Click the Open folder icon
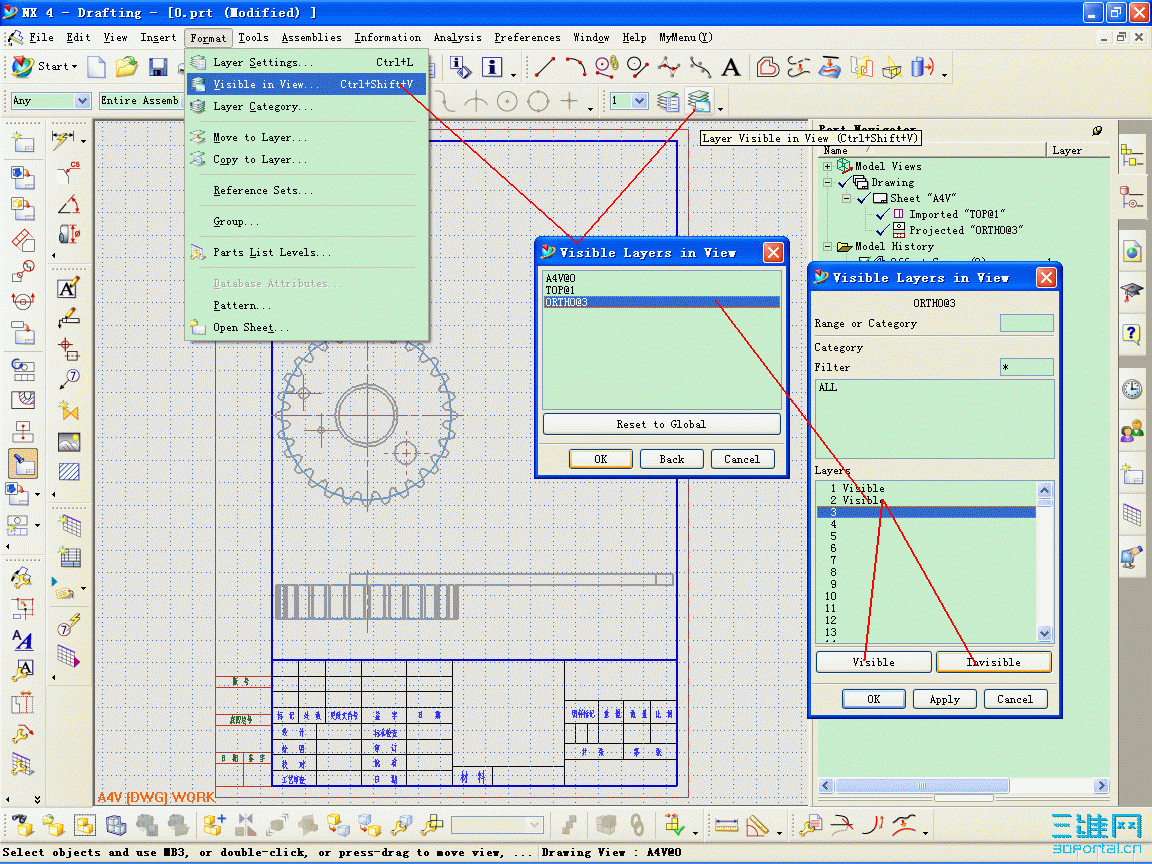1152x864 pixels. pyautogui.click(x=126, y=67)
